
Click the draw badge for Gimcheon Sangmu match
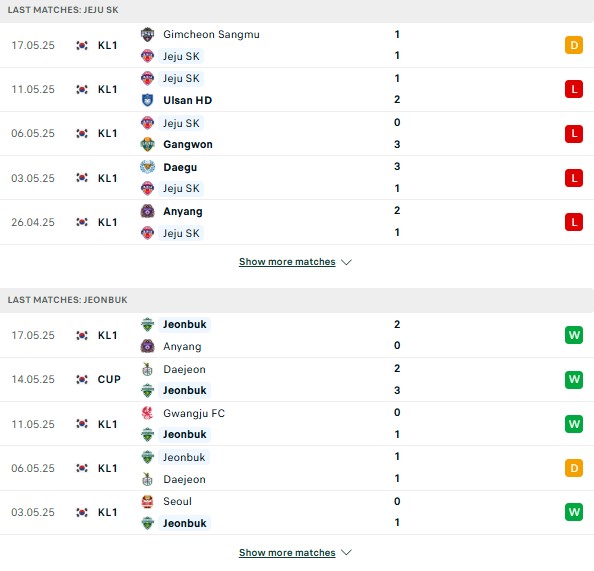coord(574,45)
